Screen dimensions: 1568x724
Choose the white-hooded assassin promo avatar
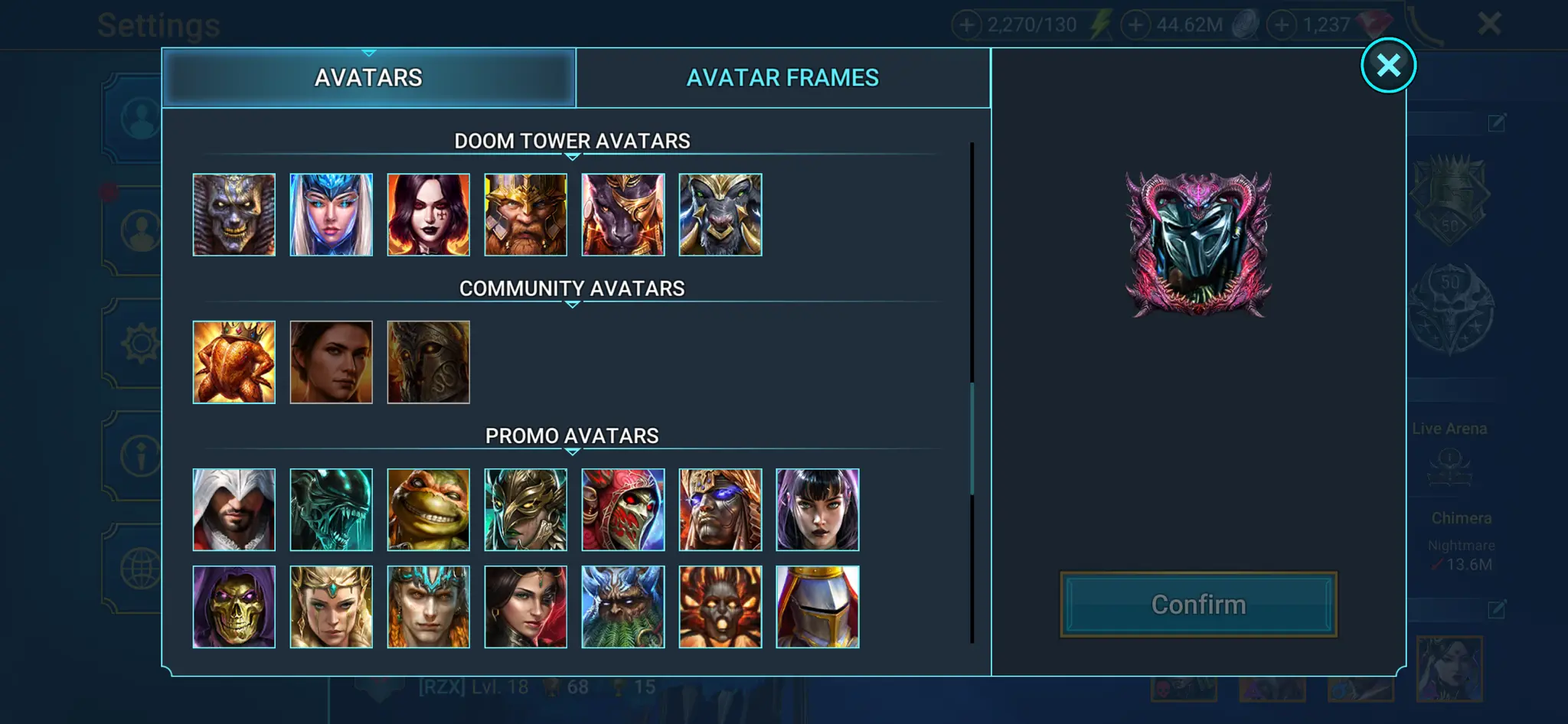coord(234,510)
